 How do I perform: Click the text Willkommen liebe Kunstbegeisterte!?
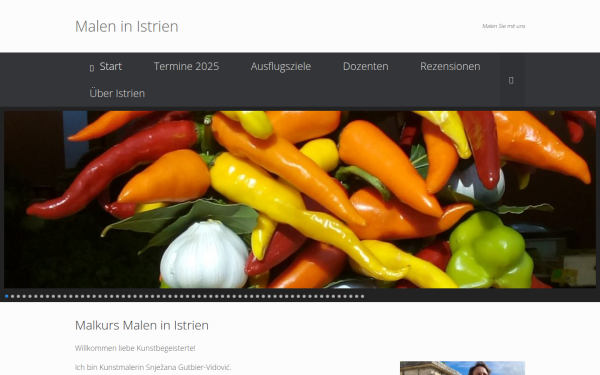pos(135,348)
